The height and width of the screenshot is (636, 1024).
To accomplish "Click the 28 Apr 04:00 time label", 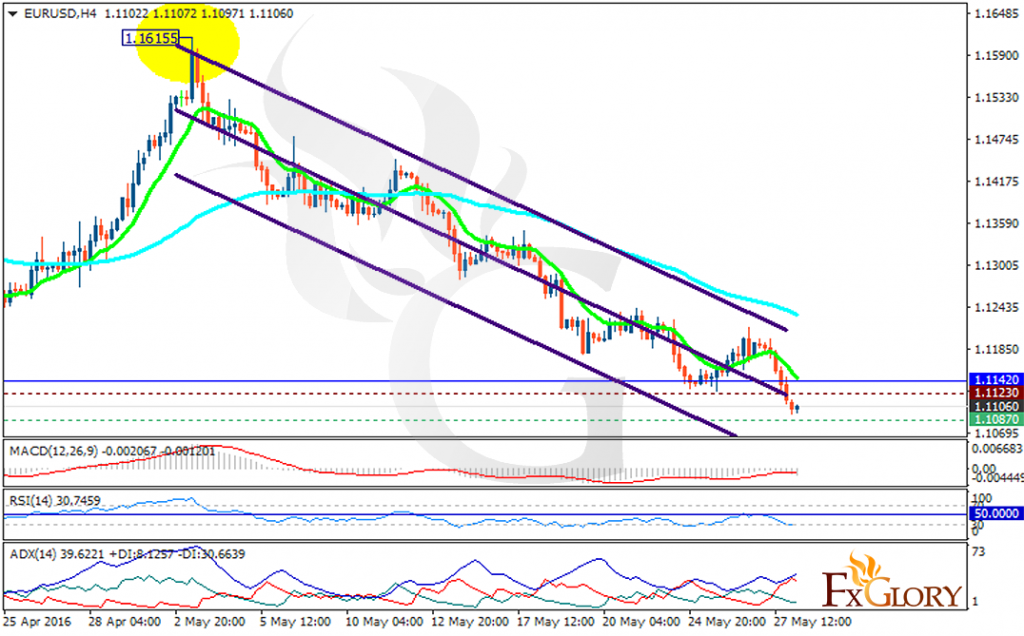I will tap(124, 622).
